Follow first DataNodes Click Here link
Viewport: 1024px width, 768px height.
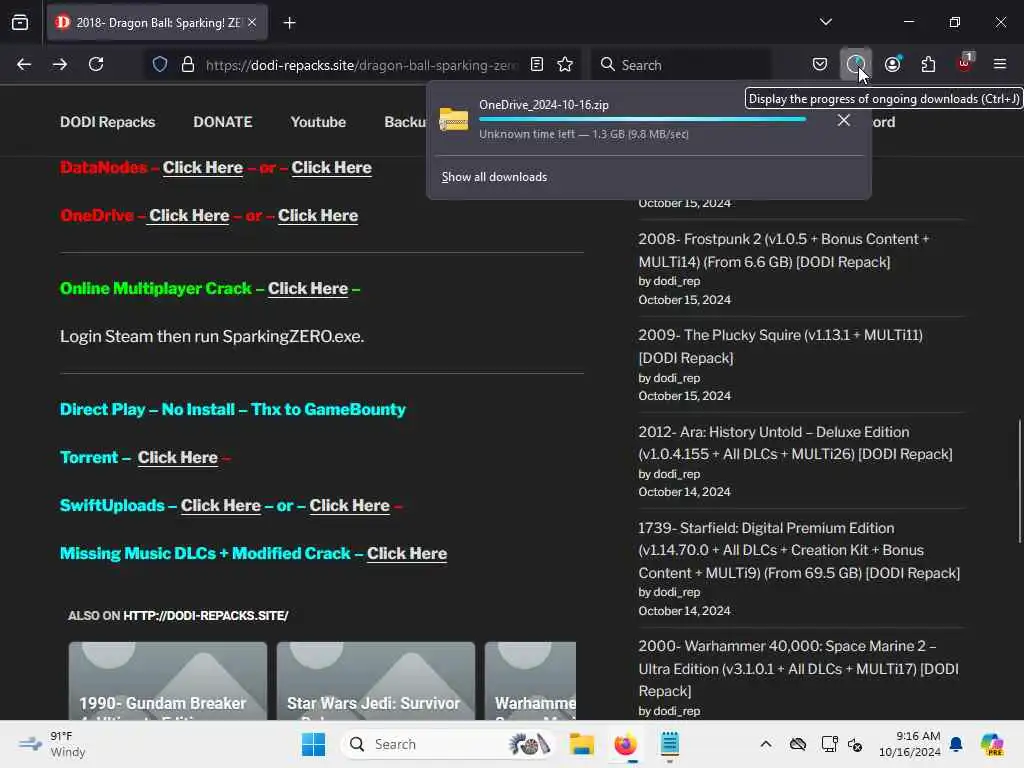pyautogui.click(x=202, y=168)
